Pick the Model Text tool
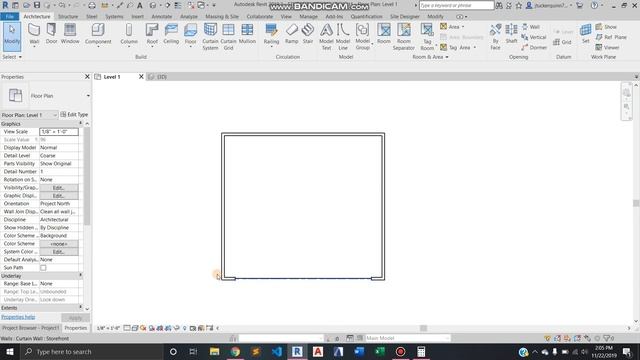This screenshot has height=360, width=640. (326, 36)
